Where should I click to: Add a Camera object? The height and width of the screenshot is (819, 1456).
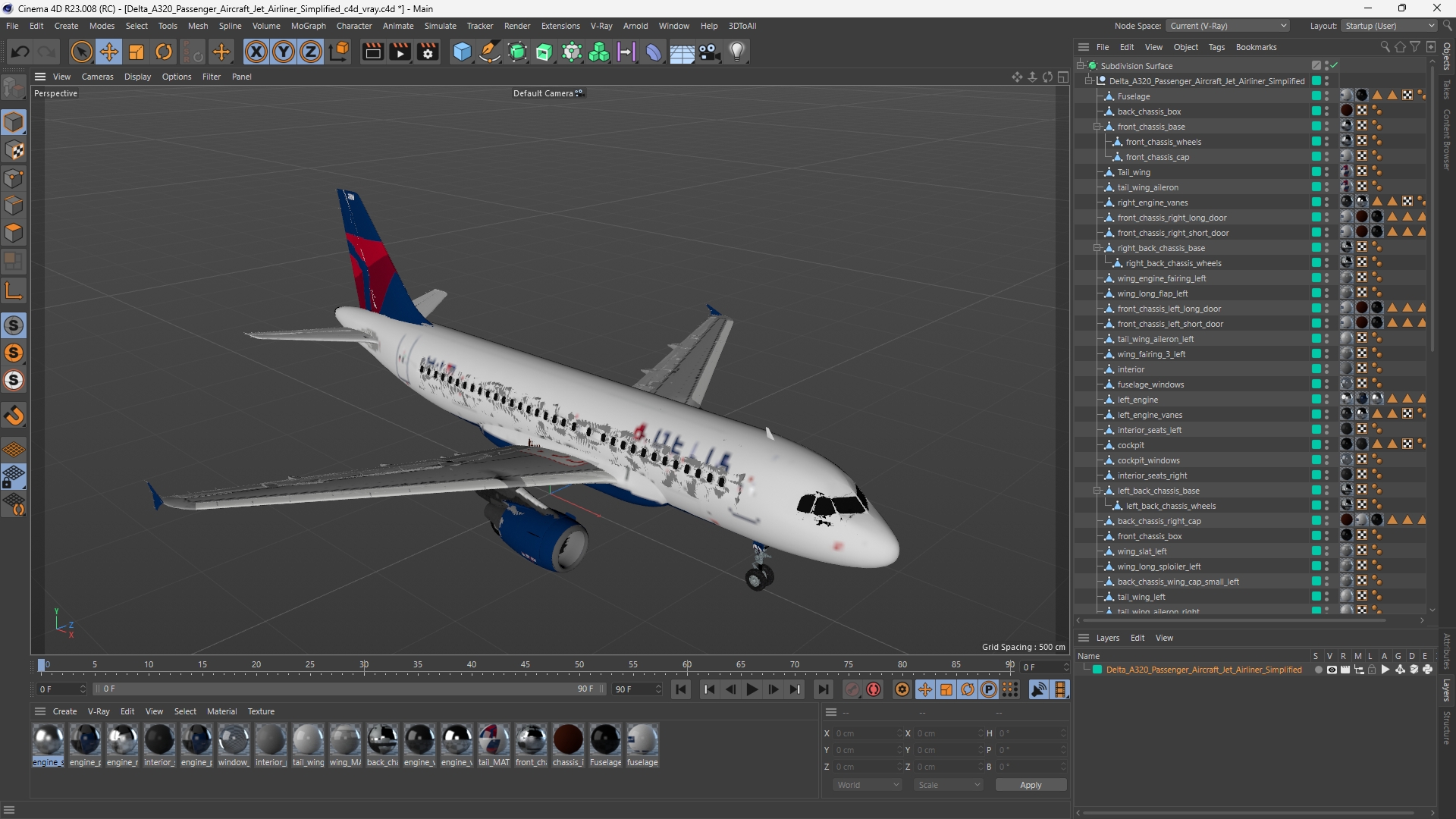710,52
